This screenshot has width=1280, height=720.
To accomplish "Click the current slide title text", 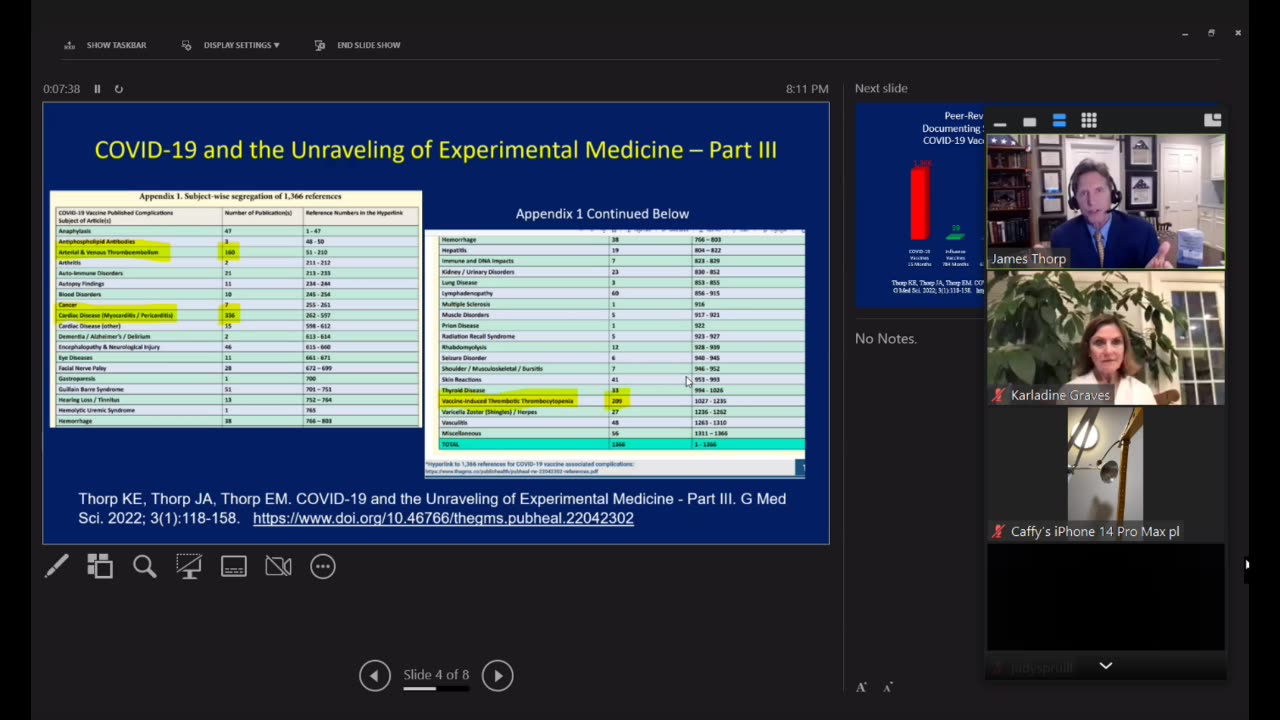I will point(436,150).
